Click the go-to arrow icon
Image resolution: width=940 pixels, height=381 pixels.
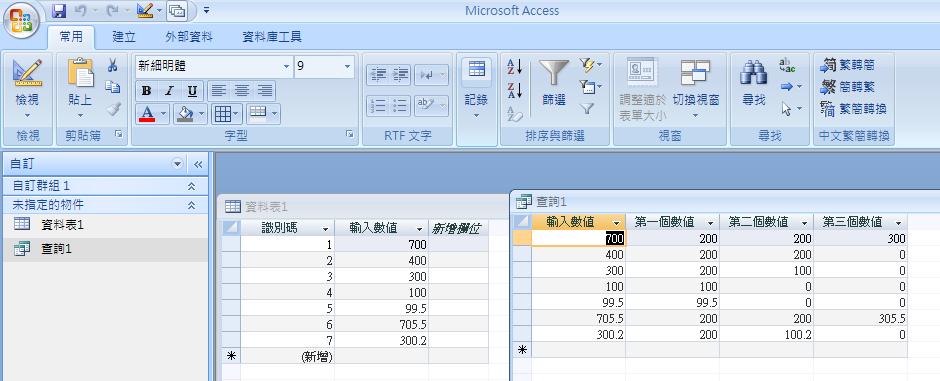point(791,87)
